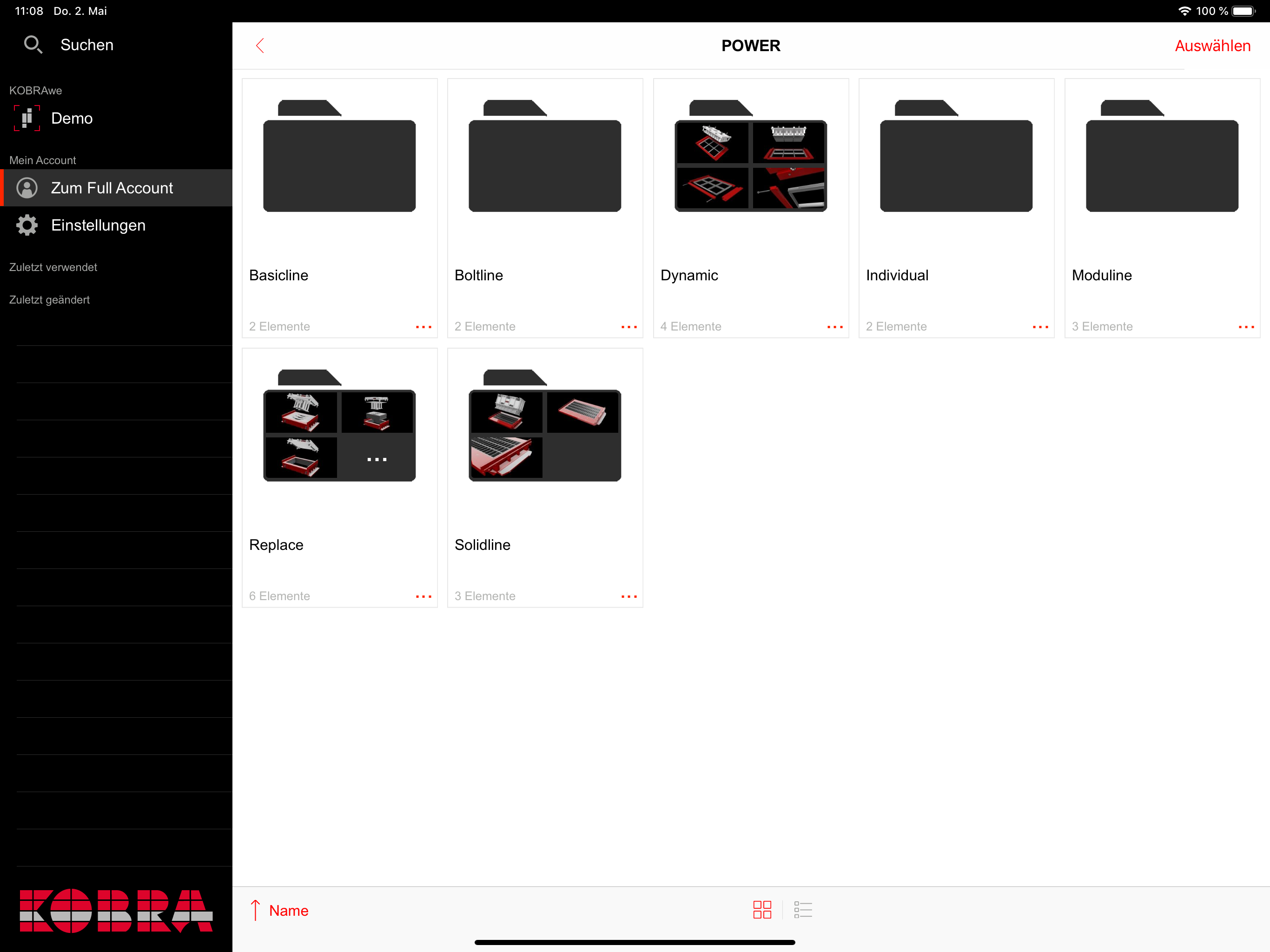Image resolution: width=1270 pixels, height=952 pixels.
Task: Open the Solidline folder
Action: click(545, 478)
